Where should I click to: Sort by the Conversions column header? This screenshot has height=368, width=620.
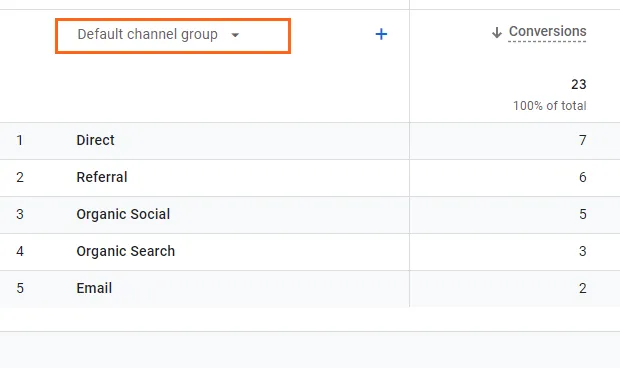coord(547,31)
